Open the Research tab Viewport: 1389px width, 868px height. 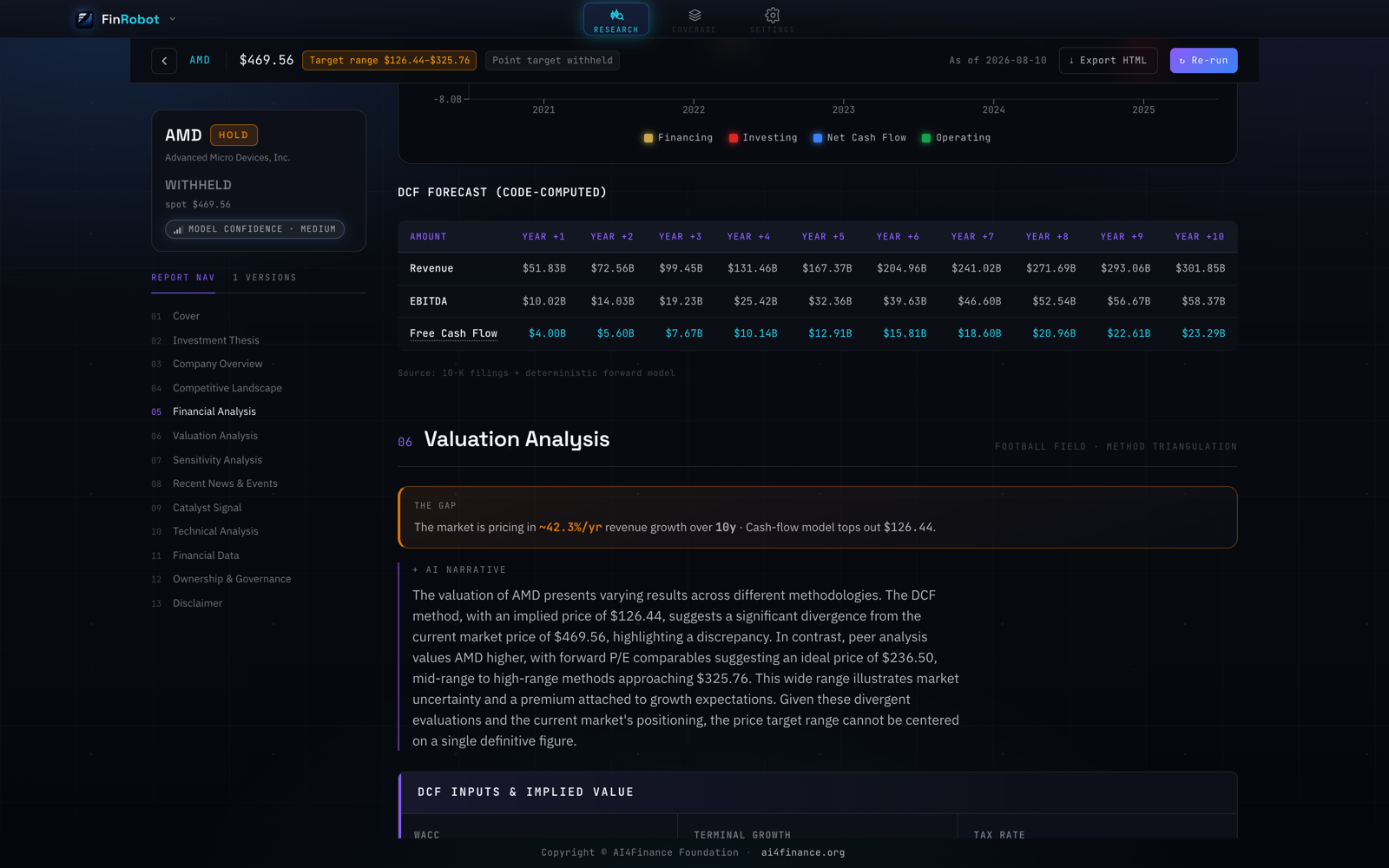coord(616,19)
